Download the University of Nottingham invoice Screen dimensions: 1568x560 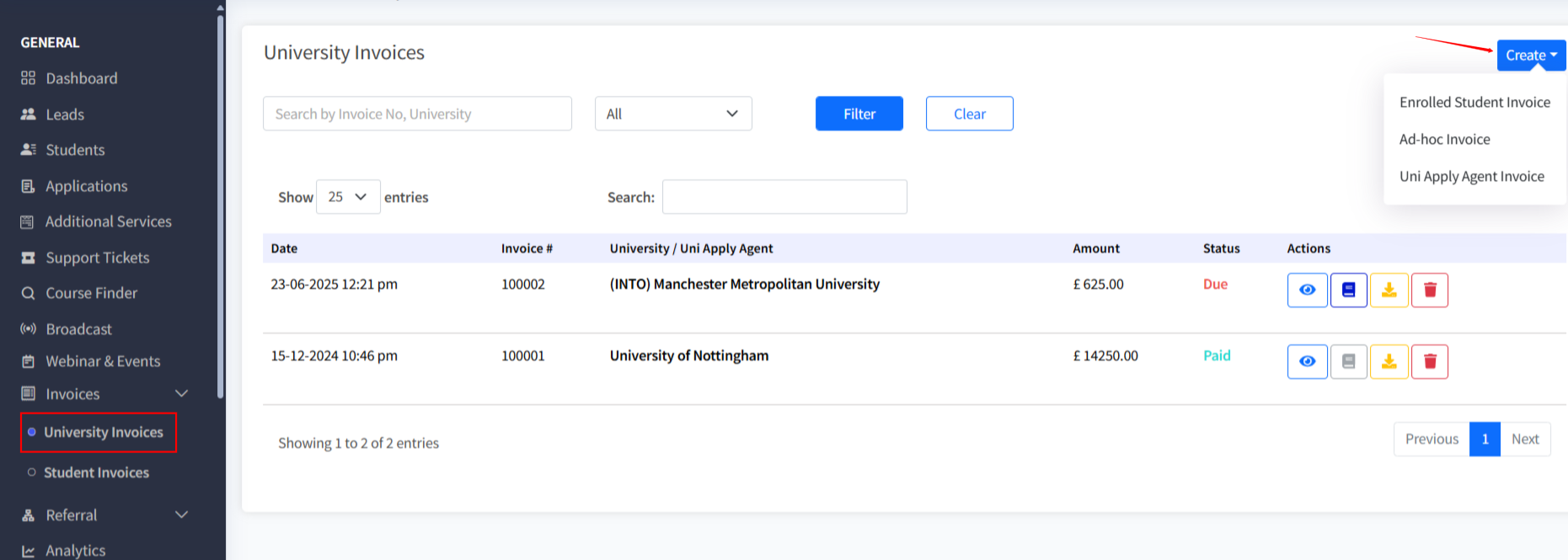[1389, 362]
